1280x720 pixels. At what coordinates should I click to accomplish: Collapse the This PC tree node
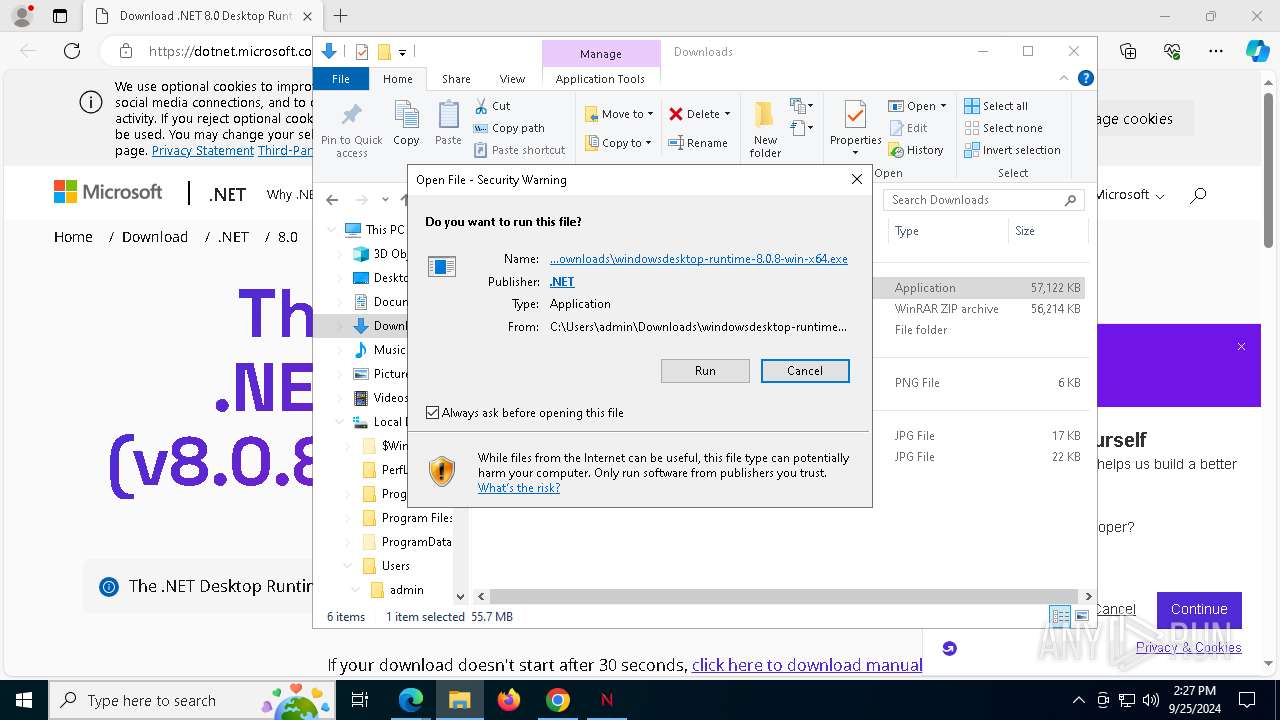coord(332,229)
